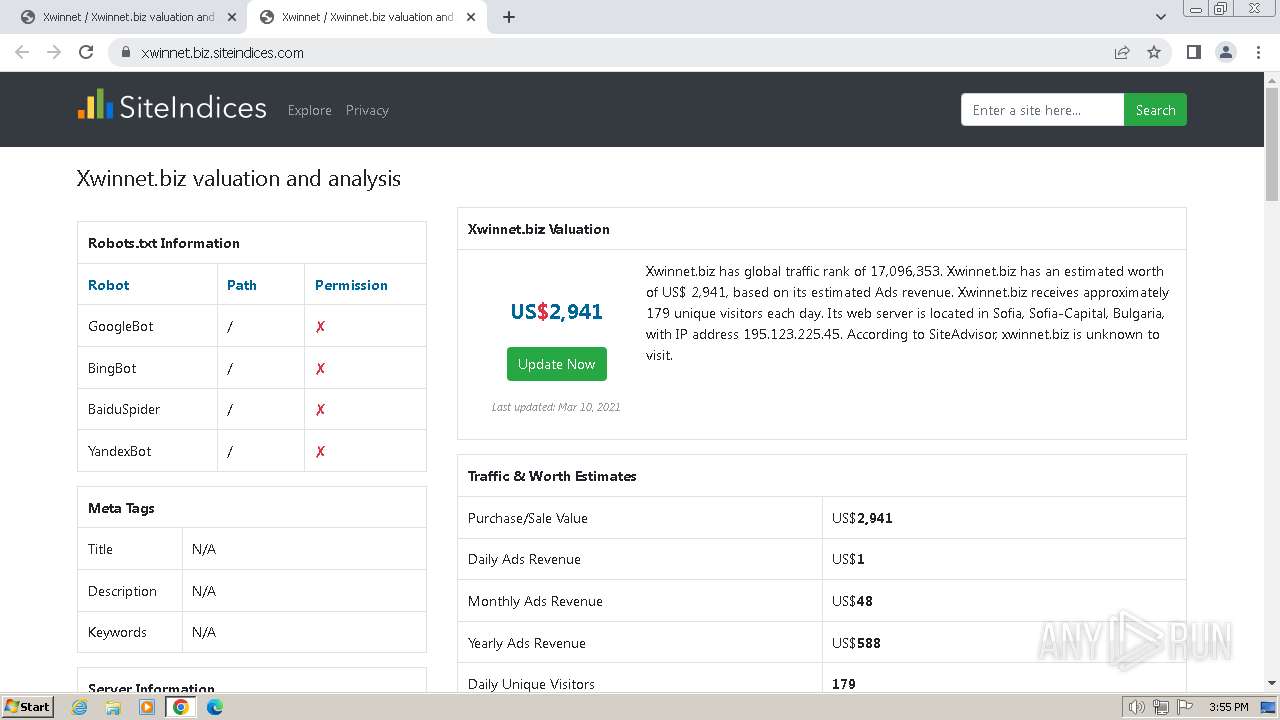This screenshot has width=1280, height=720.
Task: Open the Explore menu link
Action: [x=309, y=110]
